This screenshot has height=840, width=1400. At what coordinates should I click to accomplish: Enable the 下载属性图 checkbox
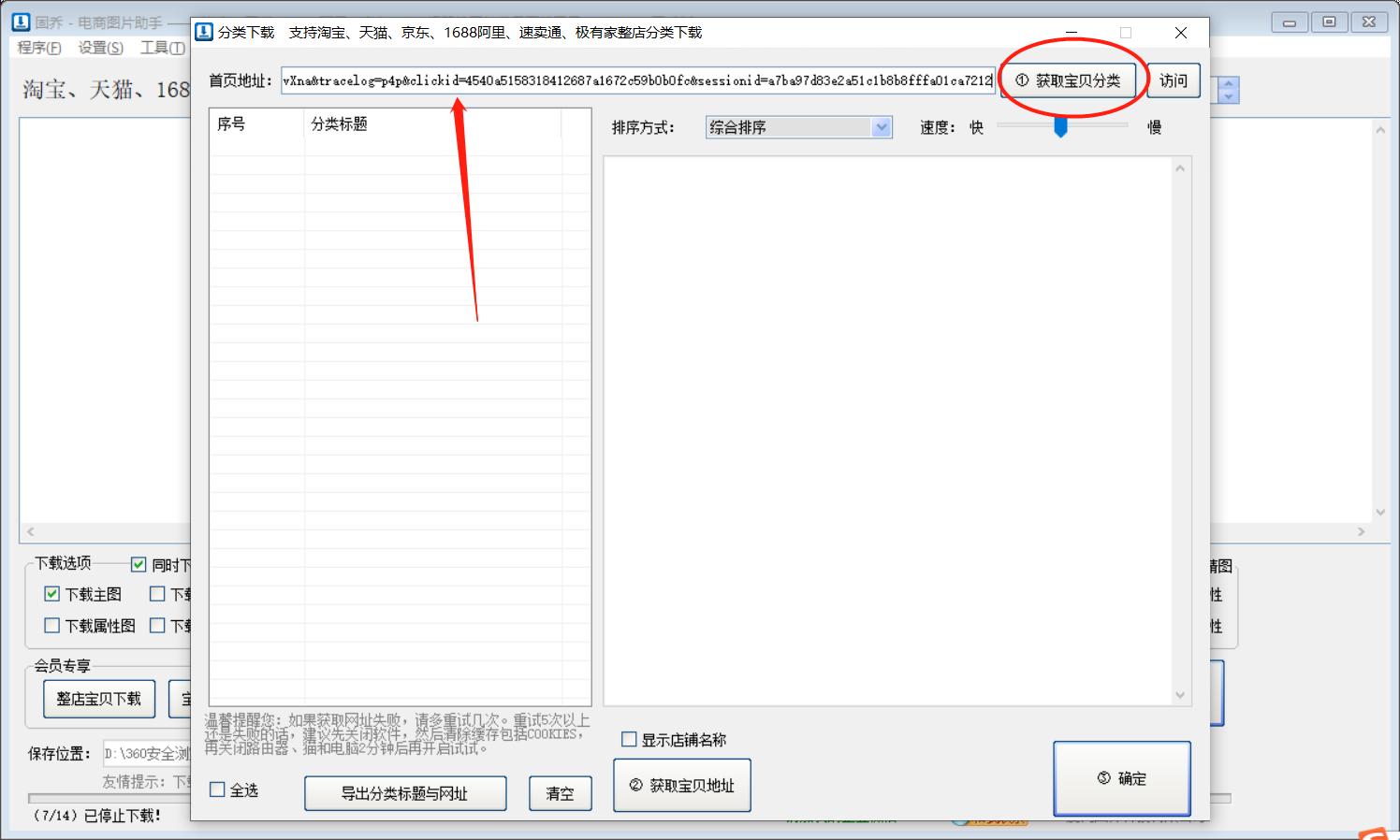coord(51,625)
